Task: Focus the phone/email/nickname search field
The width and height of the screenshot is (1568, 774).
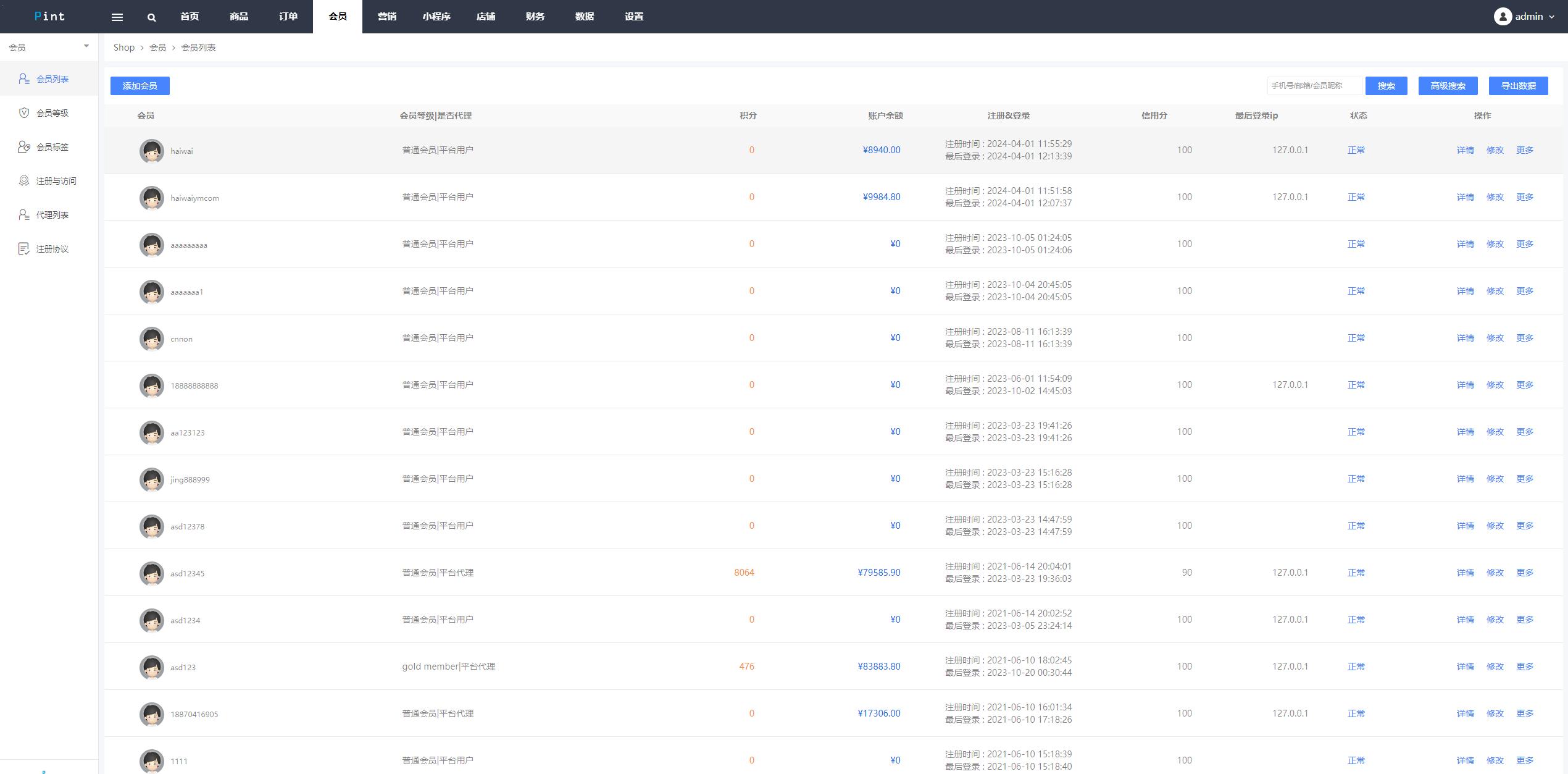Action: tap(1314, 86)
